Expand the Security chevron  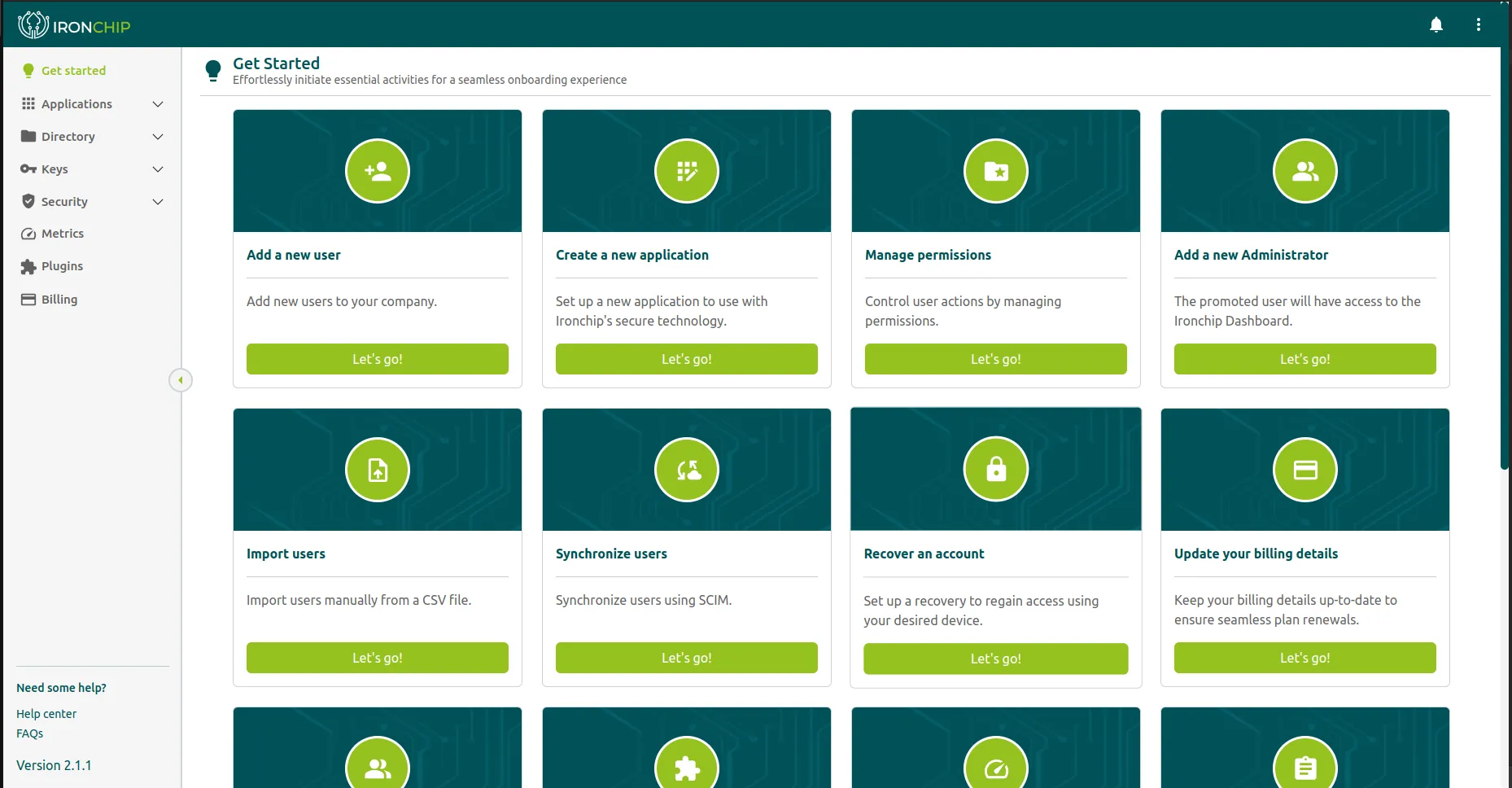pyautogui.click(x=158, y=202)
